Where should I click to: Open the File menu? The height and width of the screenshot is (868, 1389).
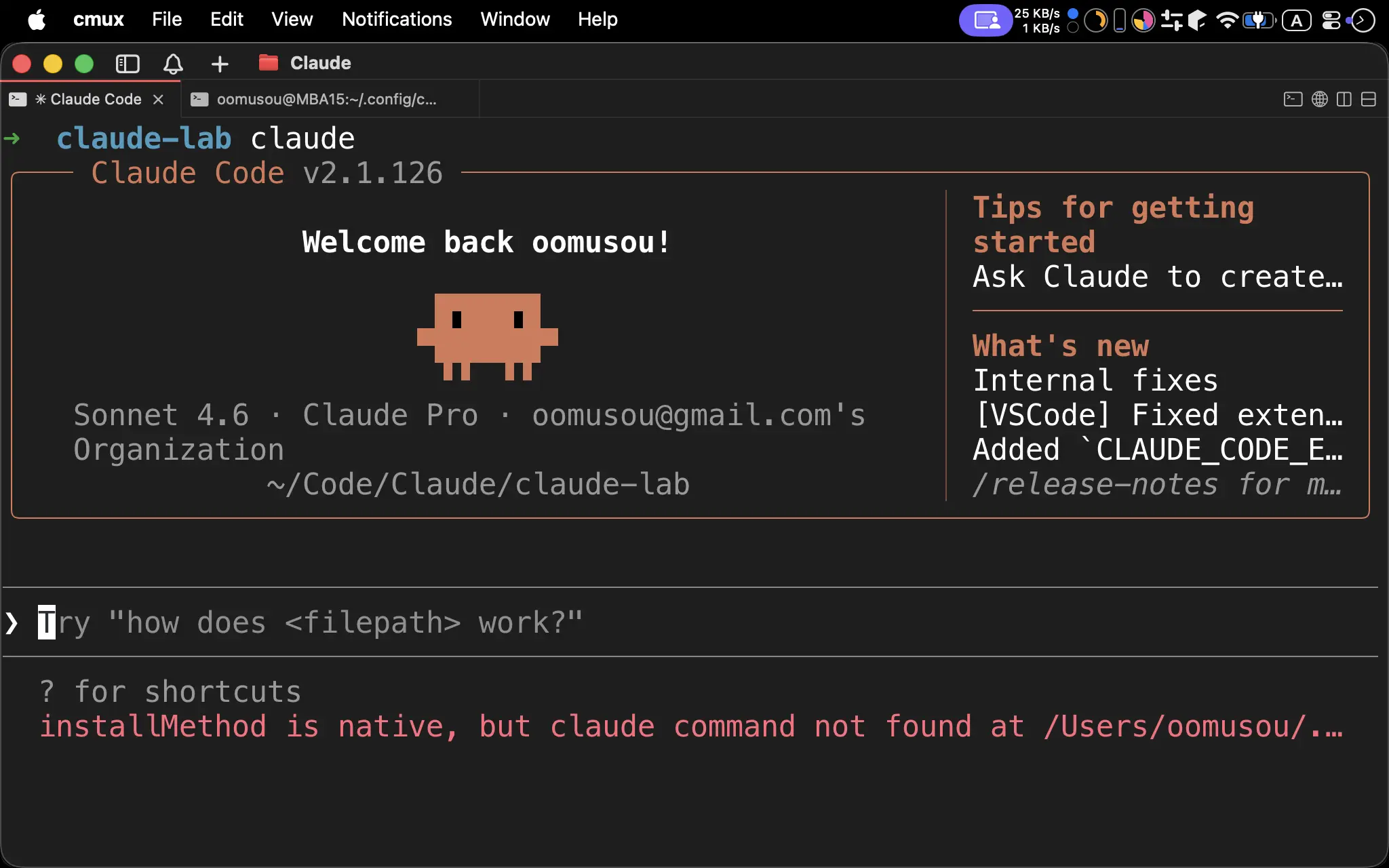(x=167, y=20)
